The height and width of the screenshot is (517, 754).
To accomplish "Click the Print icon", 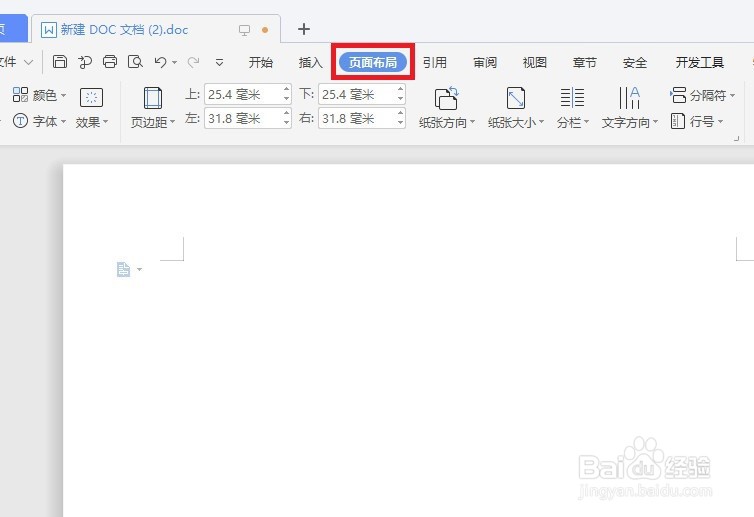I will pyautogui.click(x=110, y=62).
